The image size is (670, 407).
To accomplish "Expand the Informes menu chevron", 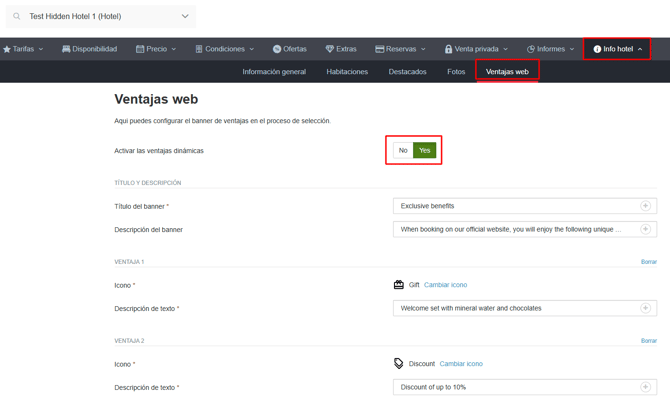I will [572, 49].
